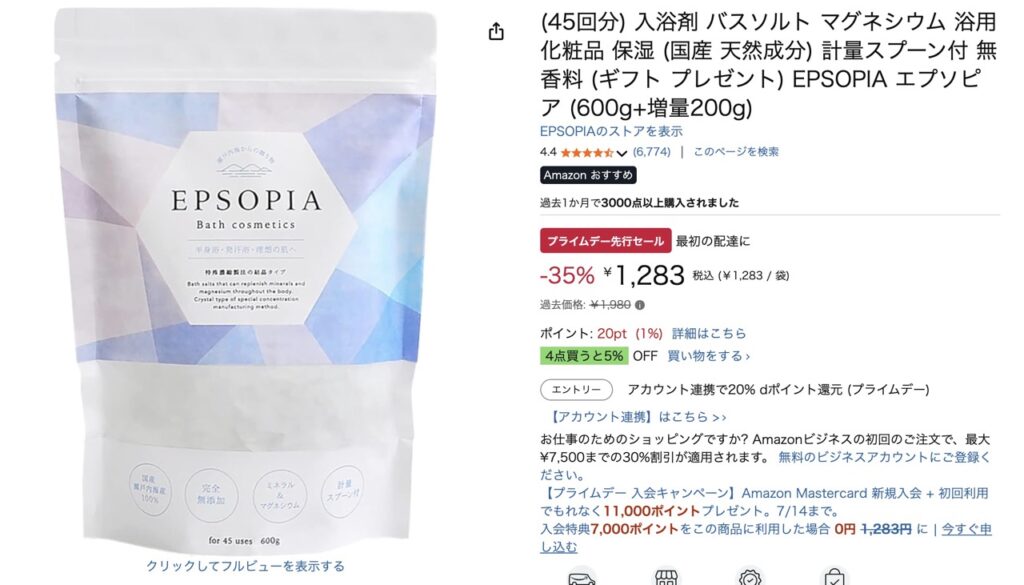Click info icon next to past price ¥1,980
Screen dimensions: 1024x585
coord(640,305)
